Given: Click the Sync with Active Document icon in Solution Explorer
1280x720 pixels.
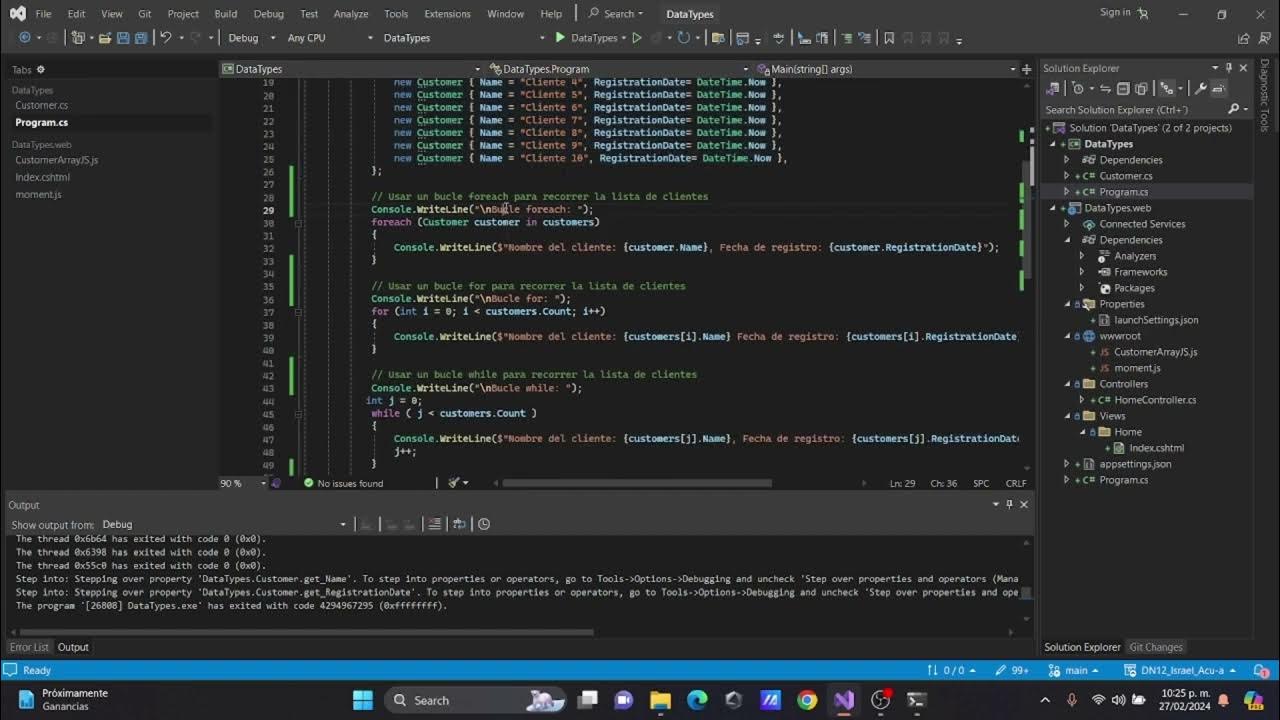Looking at the screenshot, I should coord(1106,88).
